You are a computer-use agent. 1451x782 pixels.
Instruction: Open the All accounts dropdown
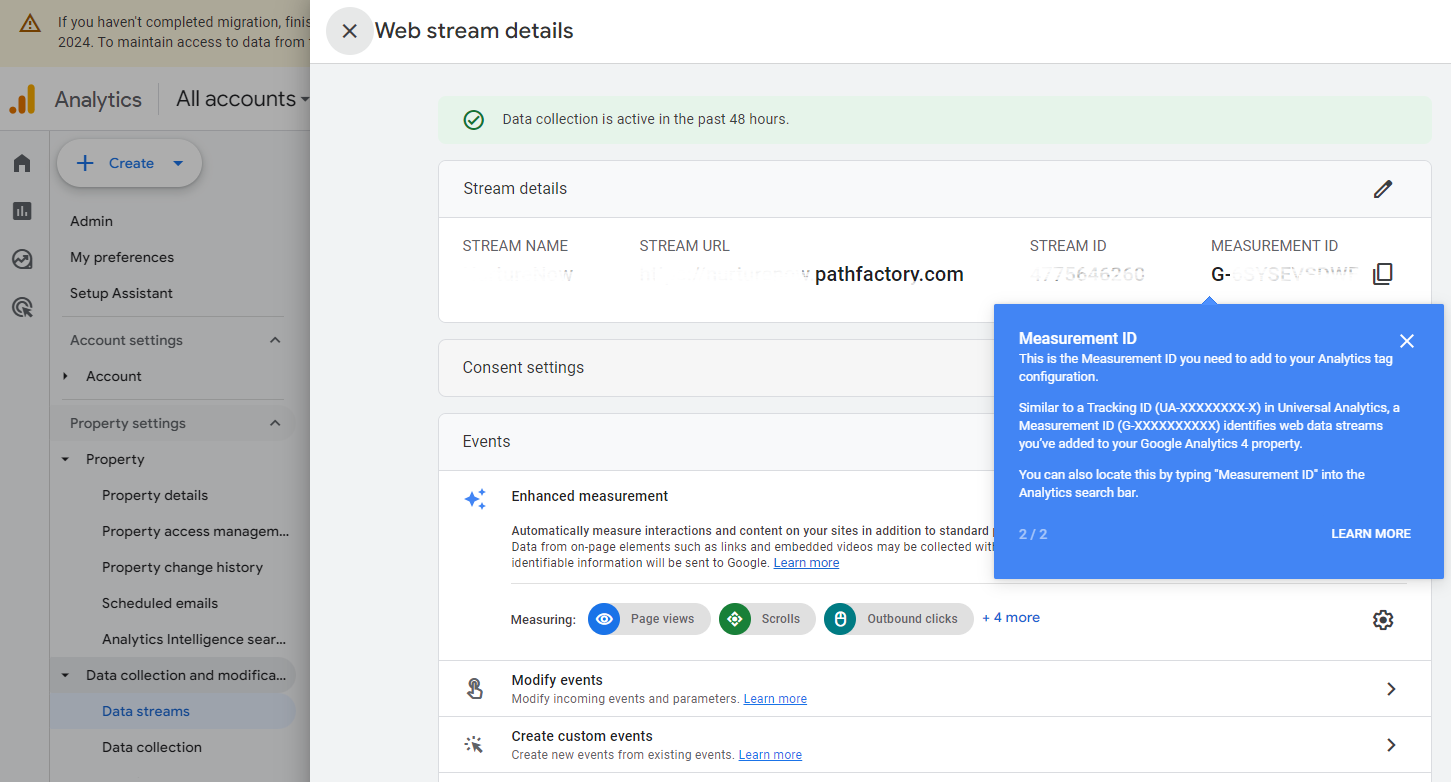pos(243,99)
